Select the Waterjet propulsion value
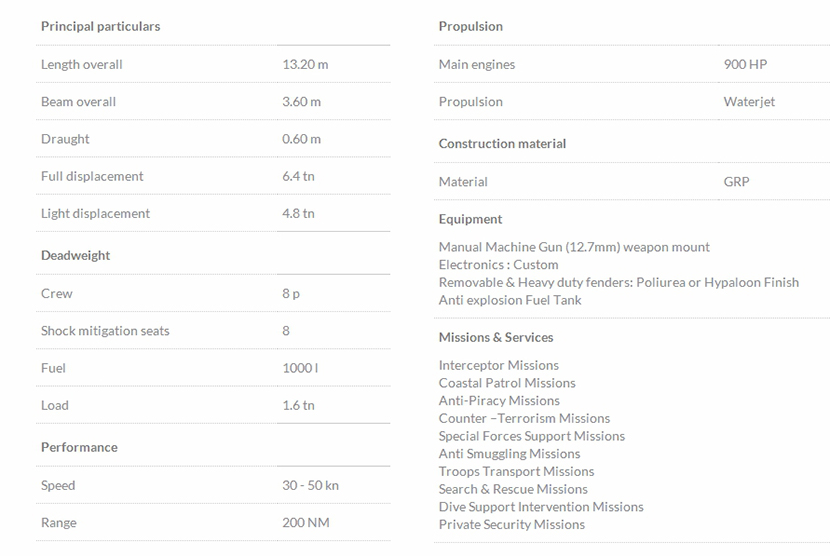 (749, 102)
